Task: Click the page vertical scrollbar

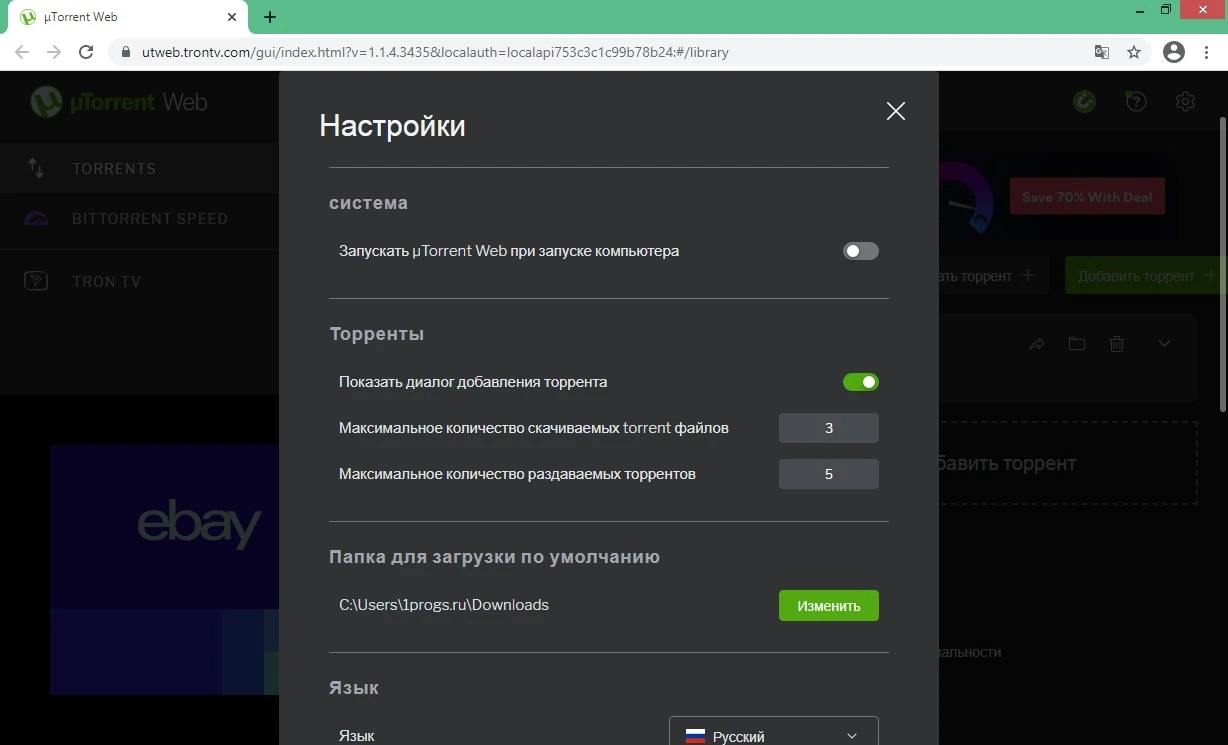Action: coord(1222,264)
